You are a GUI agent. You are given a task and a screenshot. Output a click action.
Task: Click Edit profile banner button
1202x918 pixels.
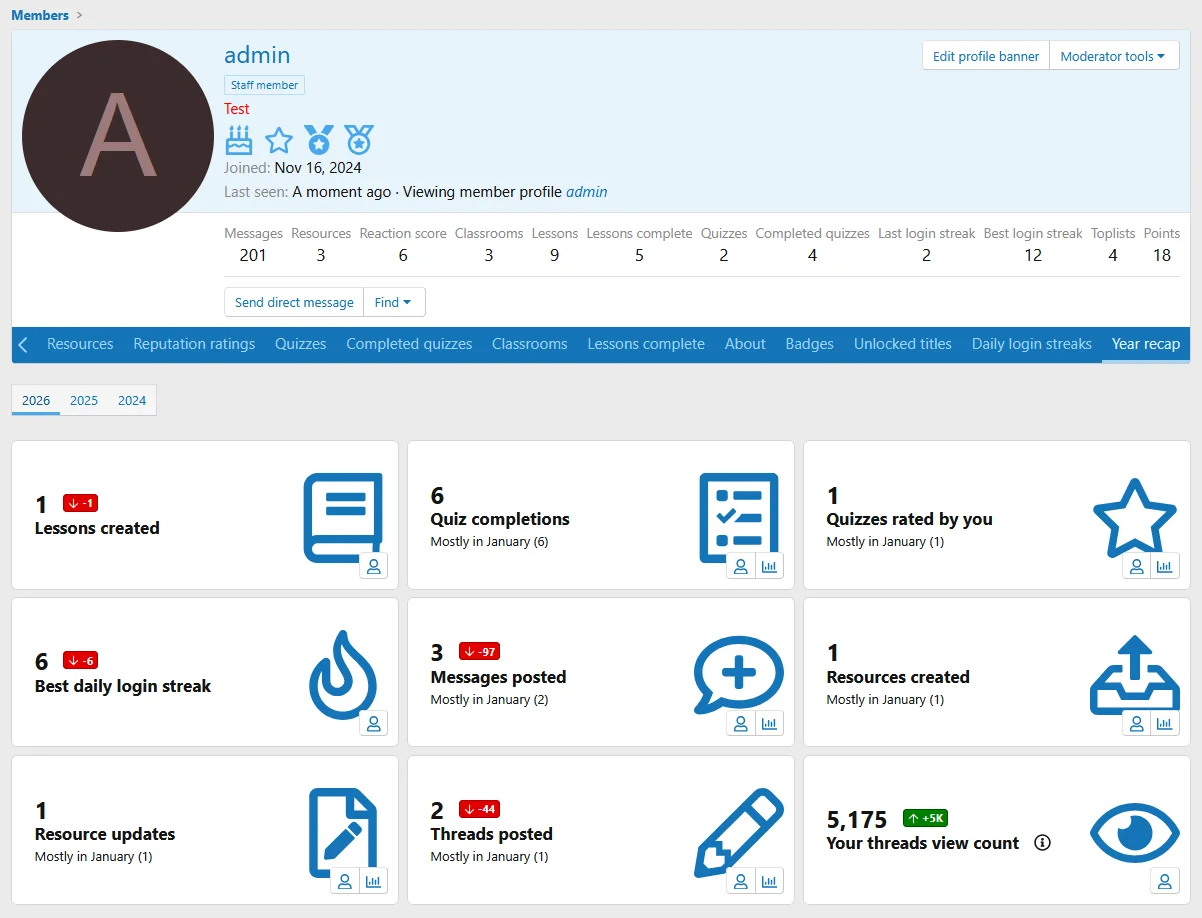point(985,56)
